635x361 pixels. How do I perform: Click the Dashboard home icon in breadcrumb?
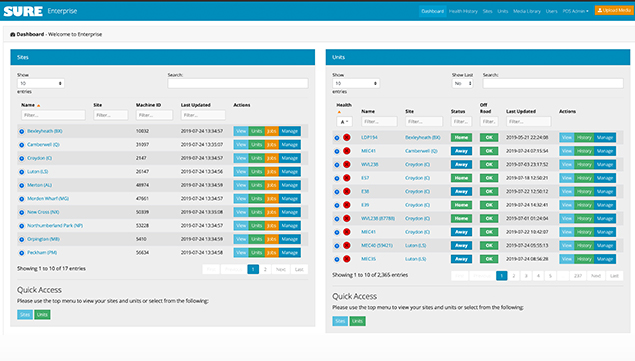(13, 34)
